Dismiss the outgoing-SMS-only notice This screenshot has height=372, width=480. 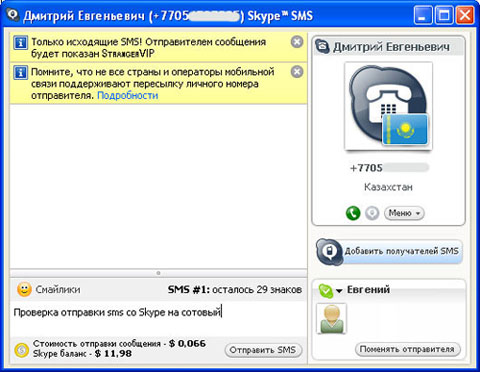click(x=297, y=42)
